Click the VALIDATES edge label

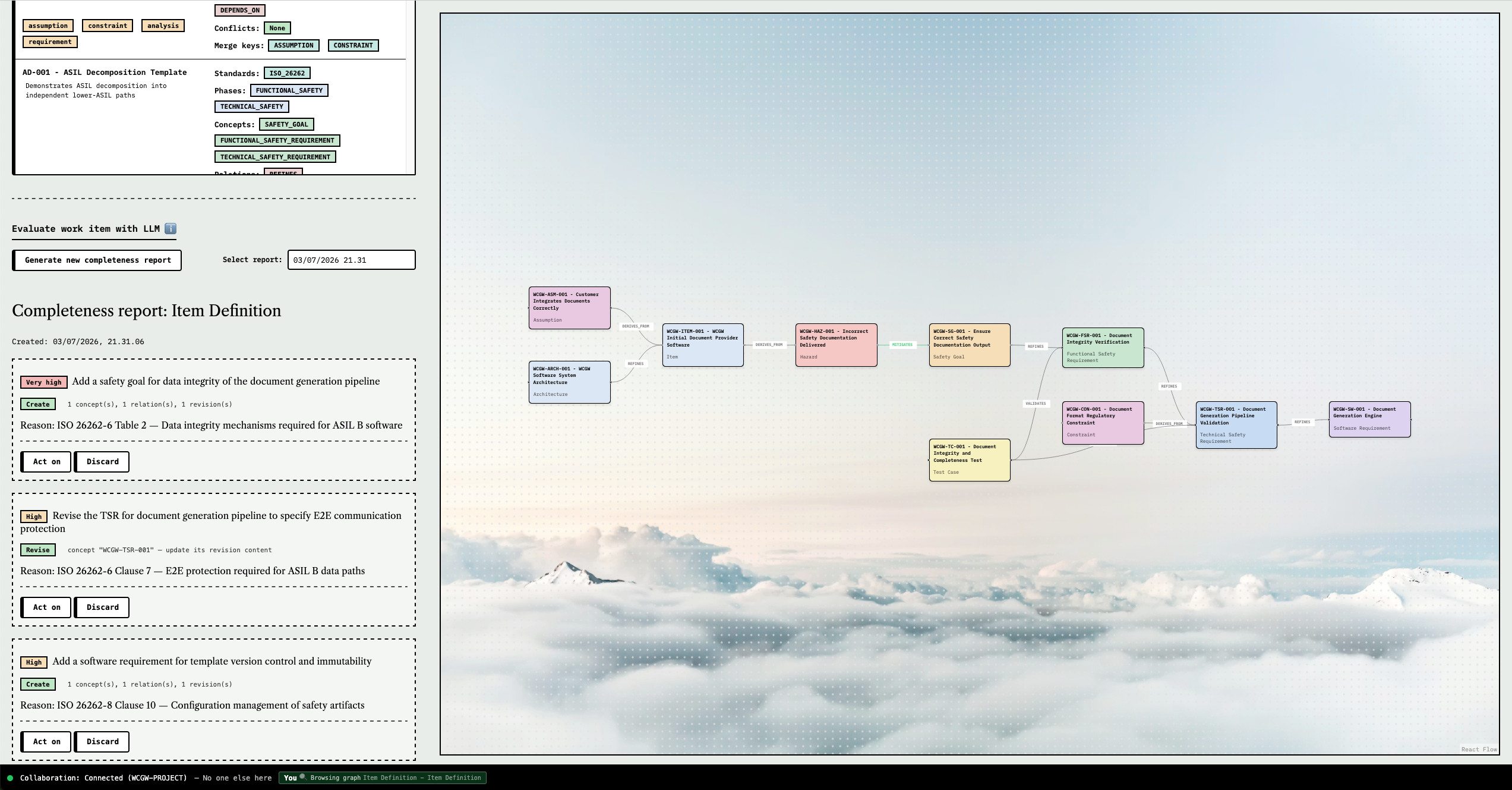tap(1036, 404)
